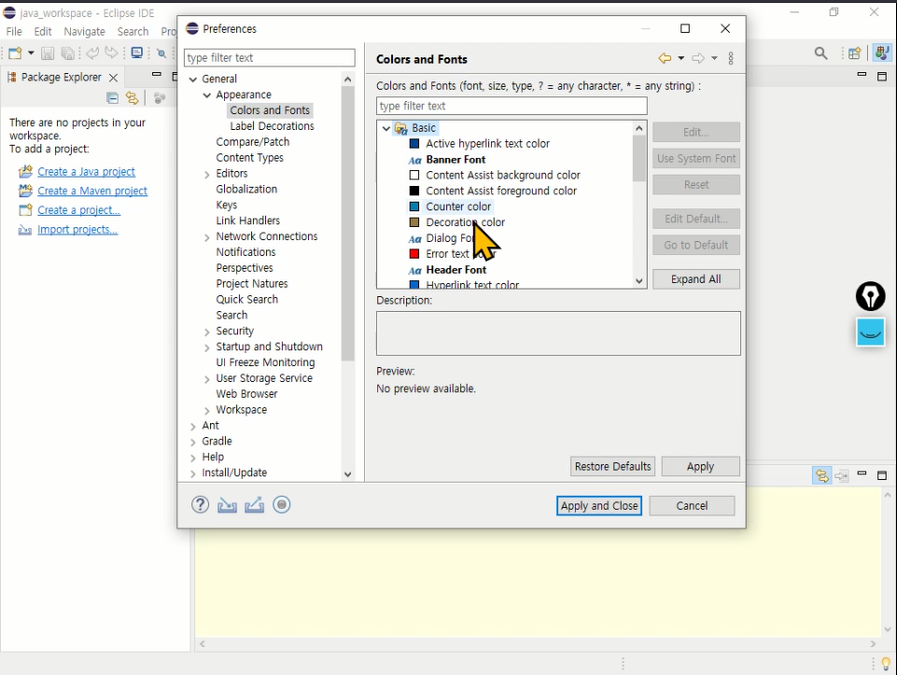Click the Redo arrow in main toolbar
Image resolution: width=897 pixels, height=675 pixels.
112,53
